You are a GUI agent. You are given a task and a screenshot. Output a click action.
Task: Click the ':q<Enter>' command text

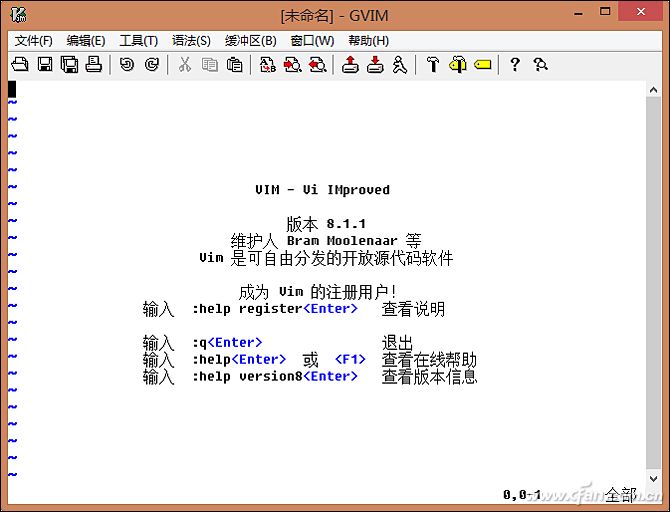(227, 342)
